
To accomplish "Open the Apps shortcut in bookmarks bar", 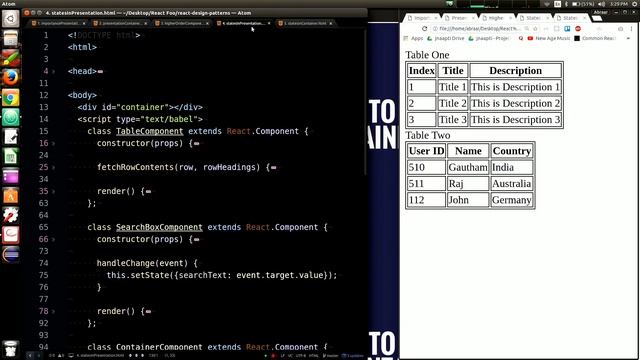I will click(x=413, y=38).
